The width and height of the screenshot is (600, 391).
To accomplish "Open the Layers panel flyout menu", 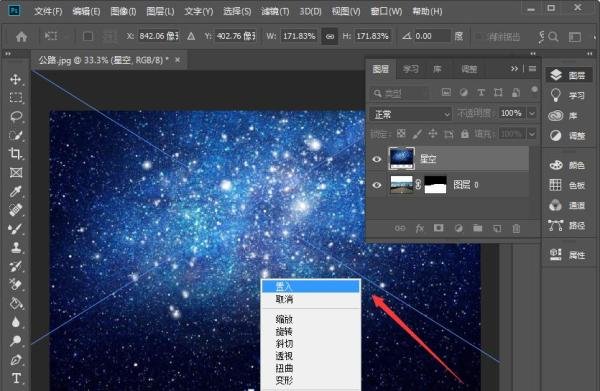I will click(x=532, y=69).
